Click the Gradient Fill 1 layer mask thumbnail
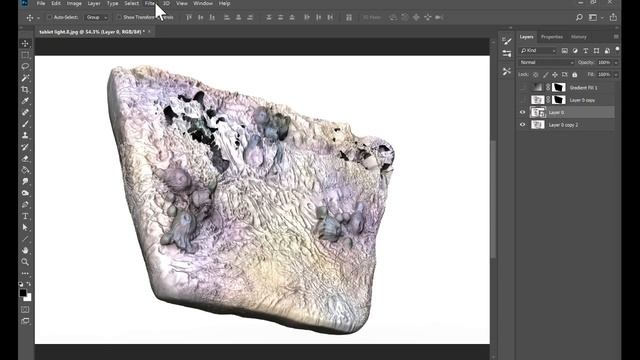This screenshot has height=360, width=640. [559, 87]
